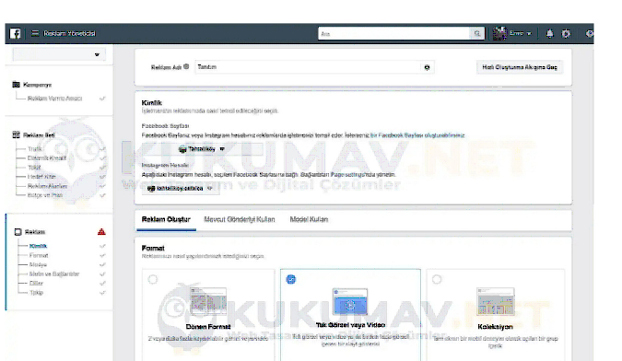Select the Tek Görsel veya Video radio button
Viewport: 622px width, 361px height.
click(x=291, y=279)
